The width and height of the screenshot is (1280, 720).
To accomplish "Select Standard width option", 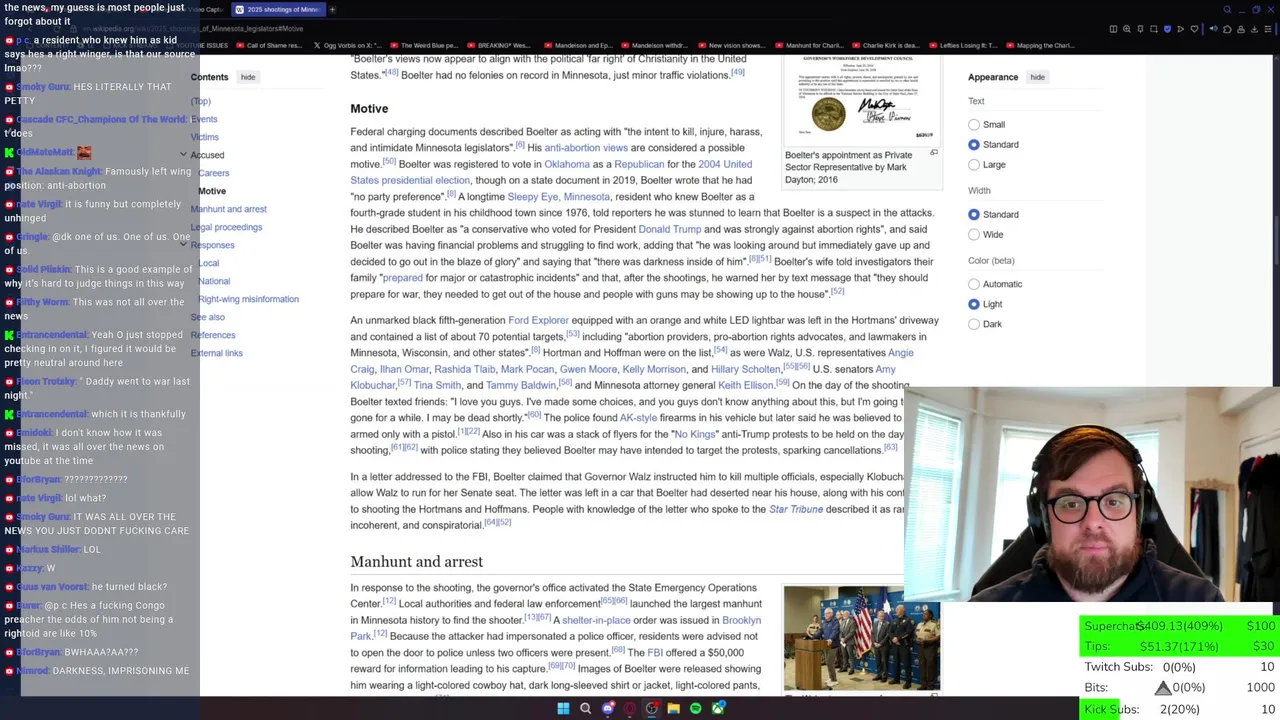I will tap(974, 214).
